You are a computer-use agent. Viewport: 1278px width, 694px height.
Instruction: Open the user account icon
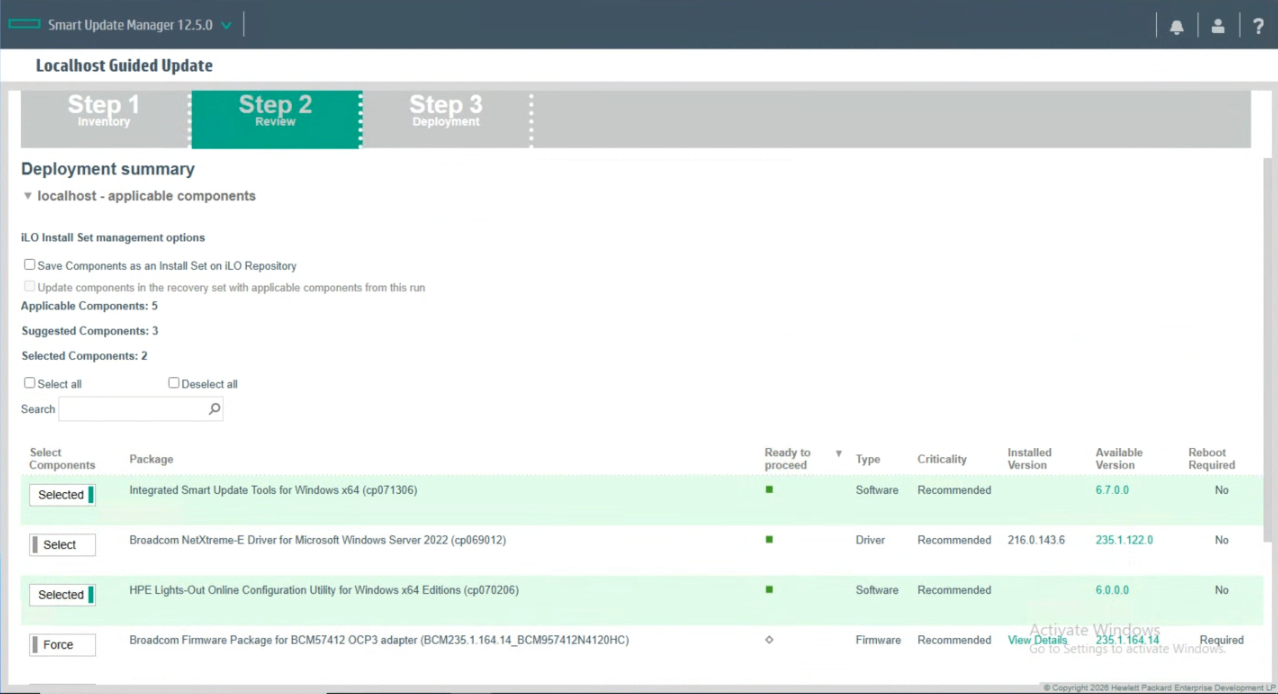1217,27
